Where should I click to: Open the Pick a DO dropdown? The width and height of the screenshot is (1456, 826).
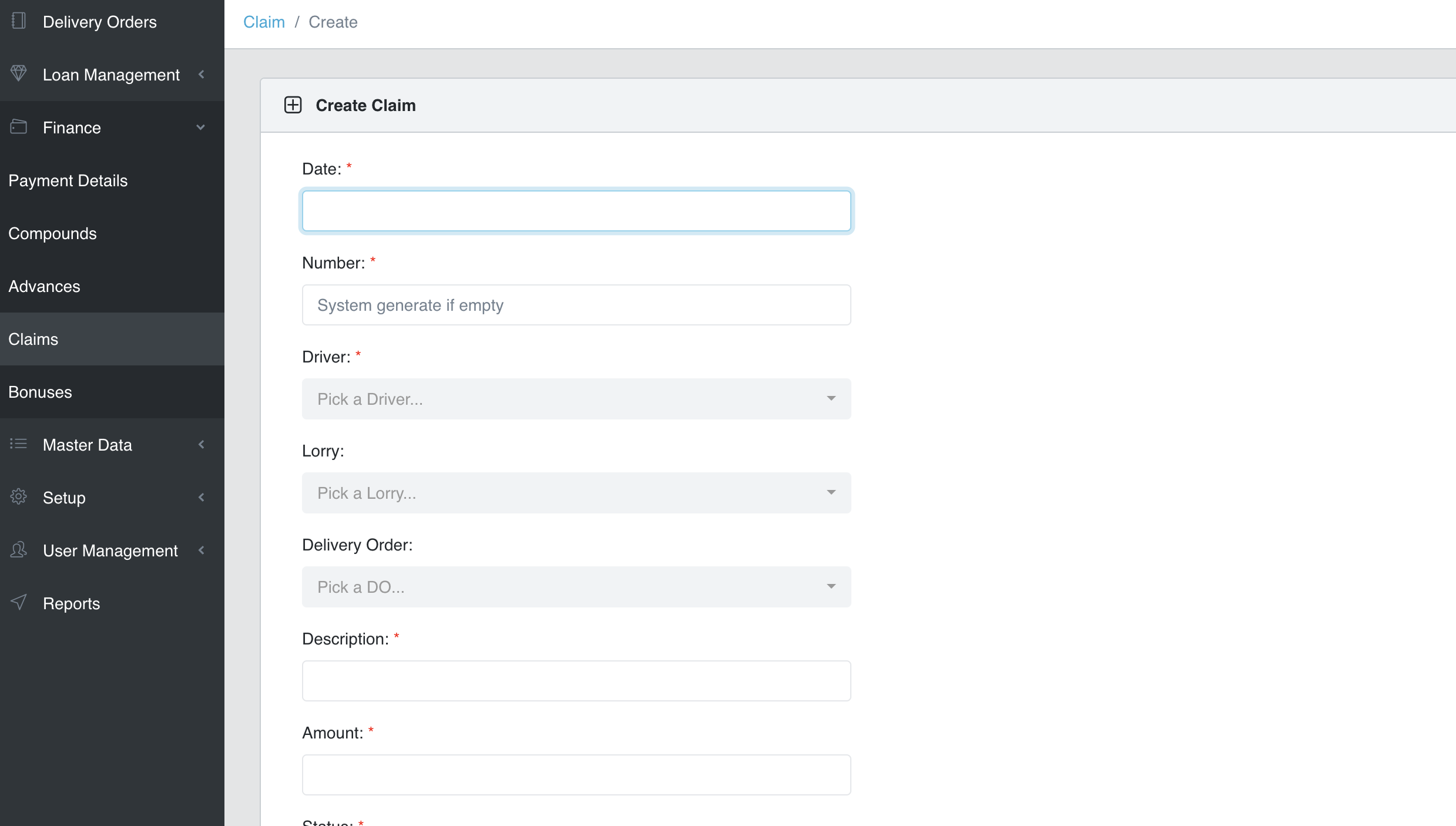click(x=576, y=587)
